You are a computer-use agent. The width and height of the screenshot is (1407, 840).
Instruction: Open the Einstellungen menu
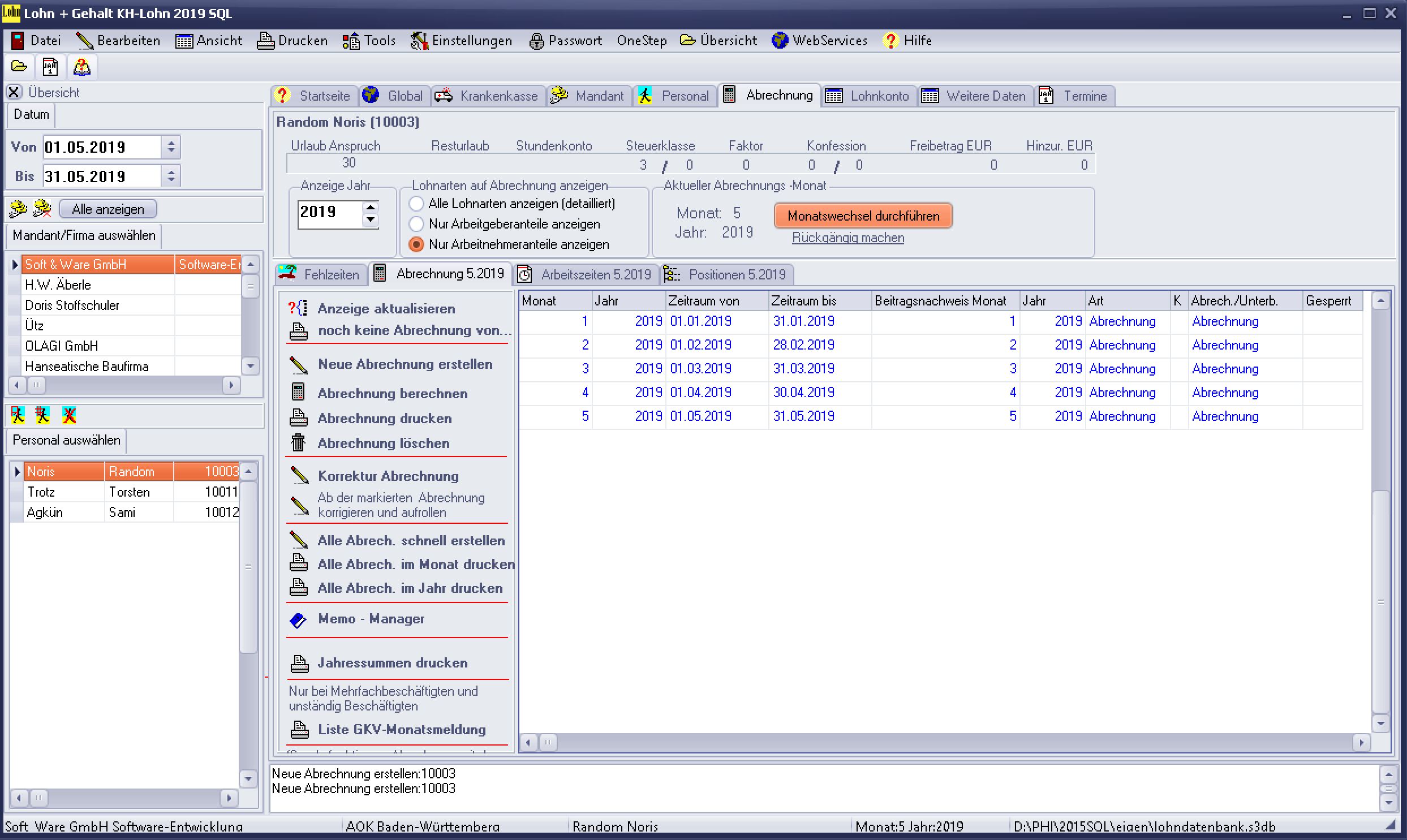pos(461,40)
